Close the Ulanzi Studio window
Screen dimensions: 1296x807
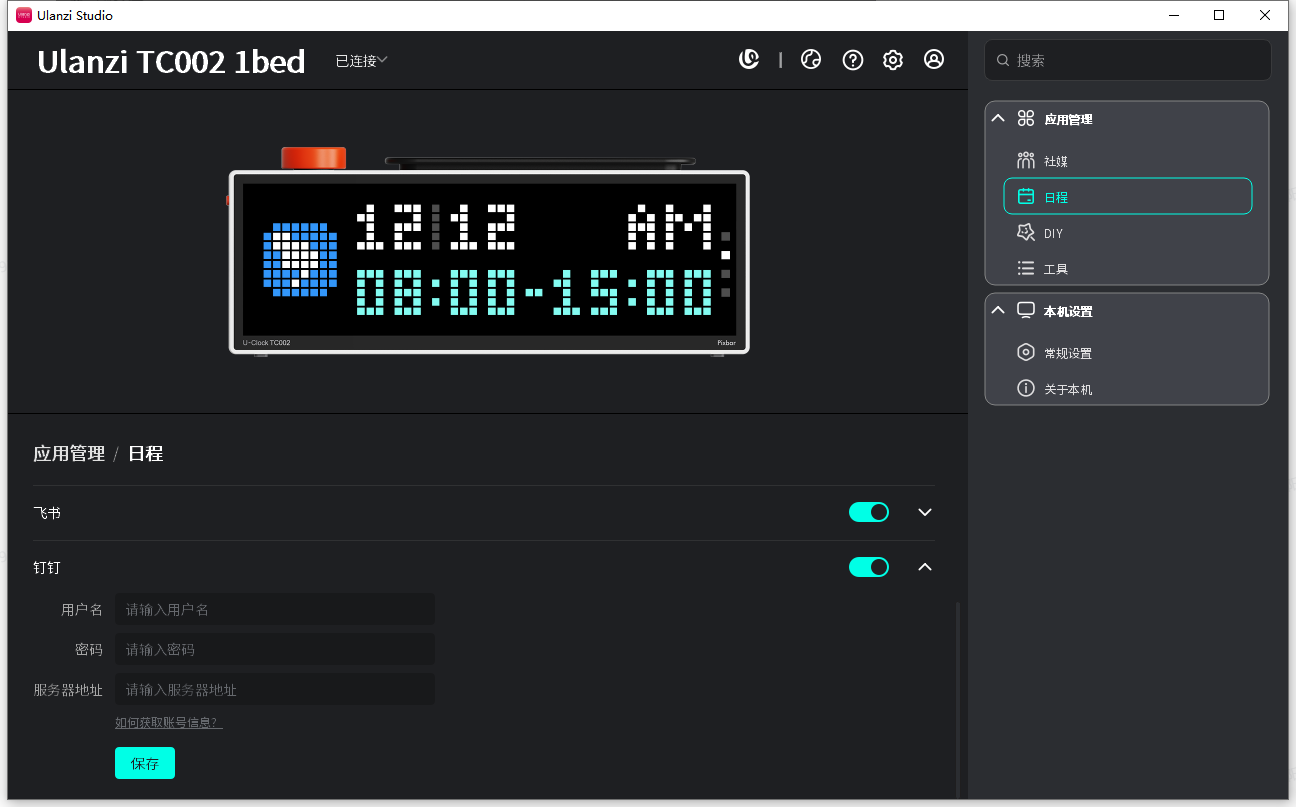pyautogui.click(x=1265, y=15)
